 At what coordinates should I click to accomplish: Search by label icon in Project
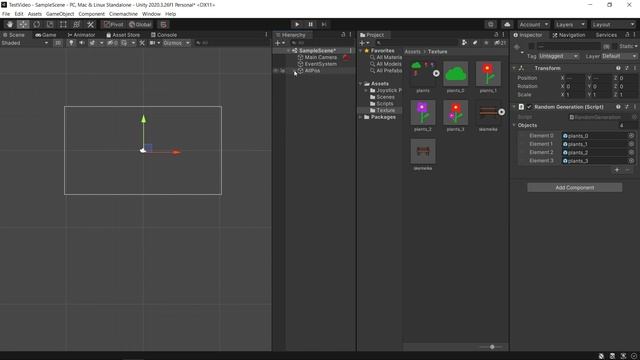[x=475, y=43]
